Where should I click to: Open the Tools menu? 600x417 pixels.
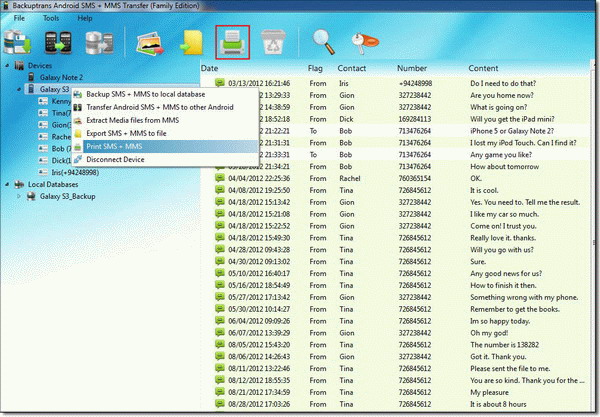coord(51,18)
